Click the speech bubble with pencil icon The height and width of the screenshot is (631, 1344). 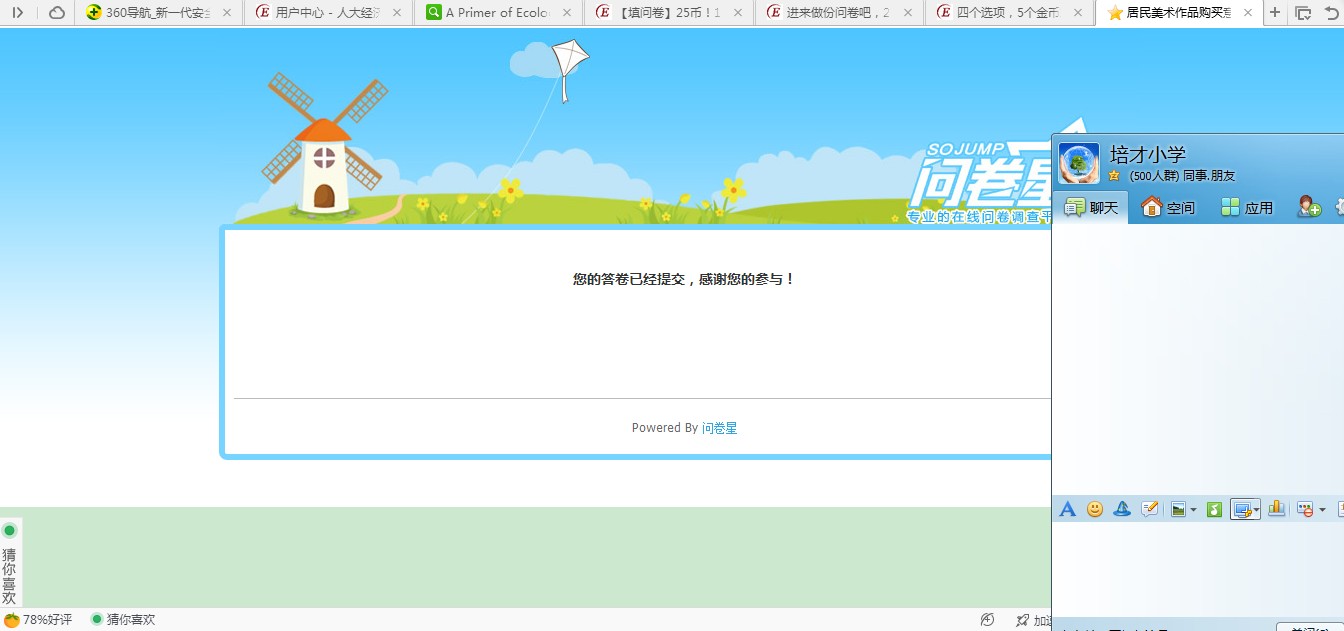pos(1150,509)
